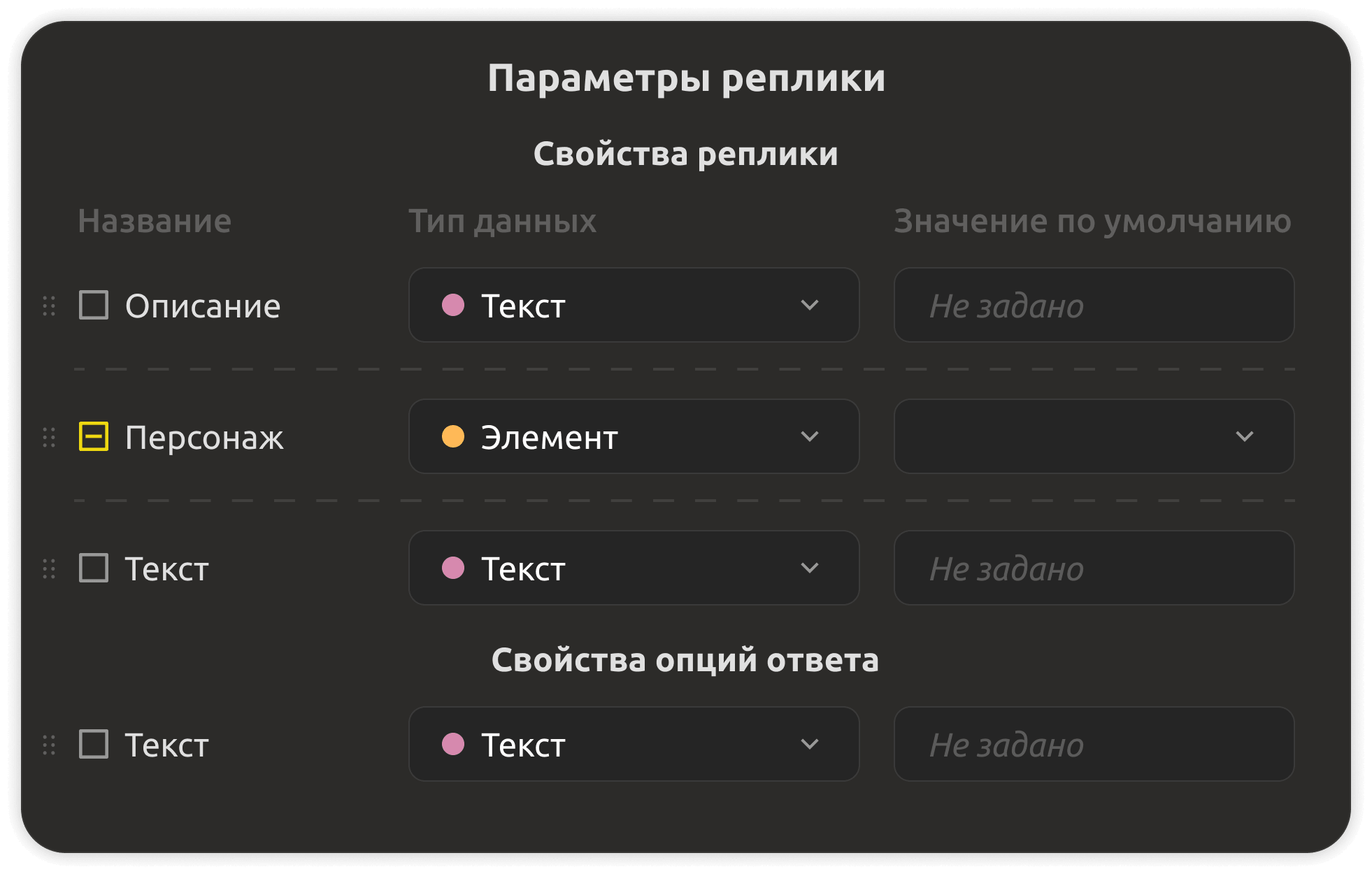Open type dropdown in Свойства опций ответа row
This screenshot has width=1372, height=874.
coord(634,744)
